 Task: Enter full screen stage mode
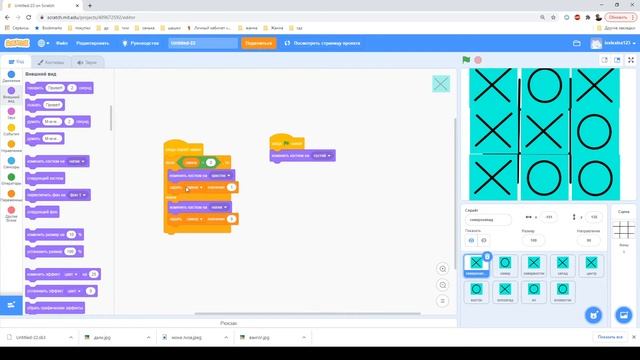(x=631, y=60)
